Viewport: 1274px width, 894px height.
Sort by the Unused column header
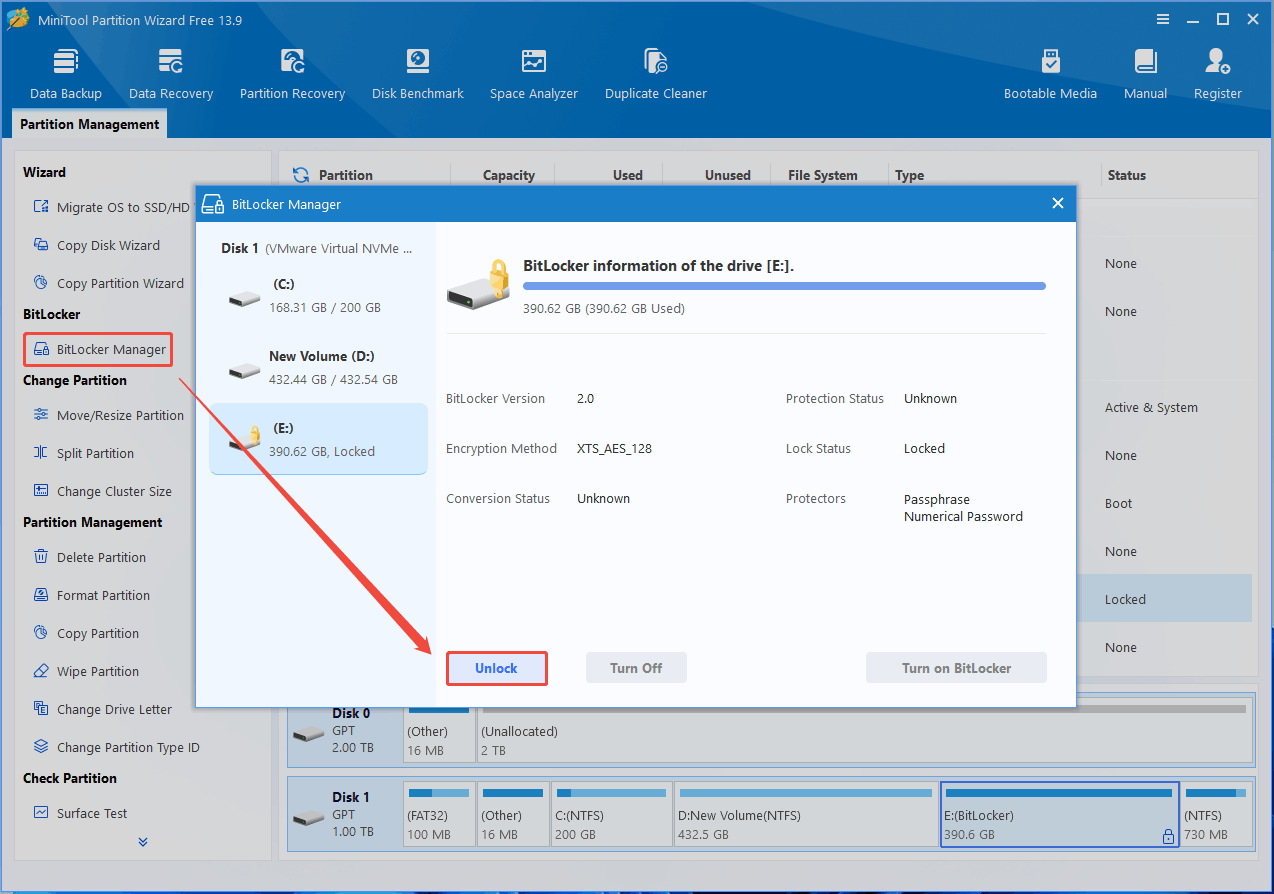coord(727,175)
